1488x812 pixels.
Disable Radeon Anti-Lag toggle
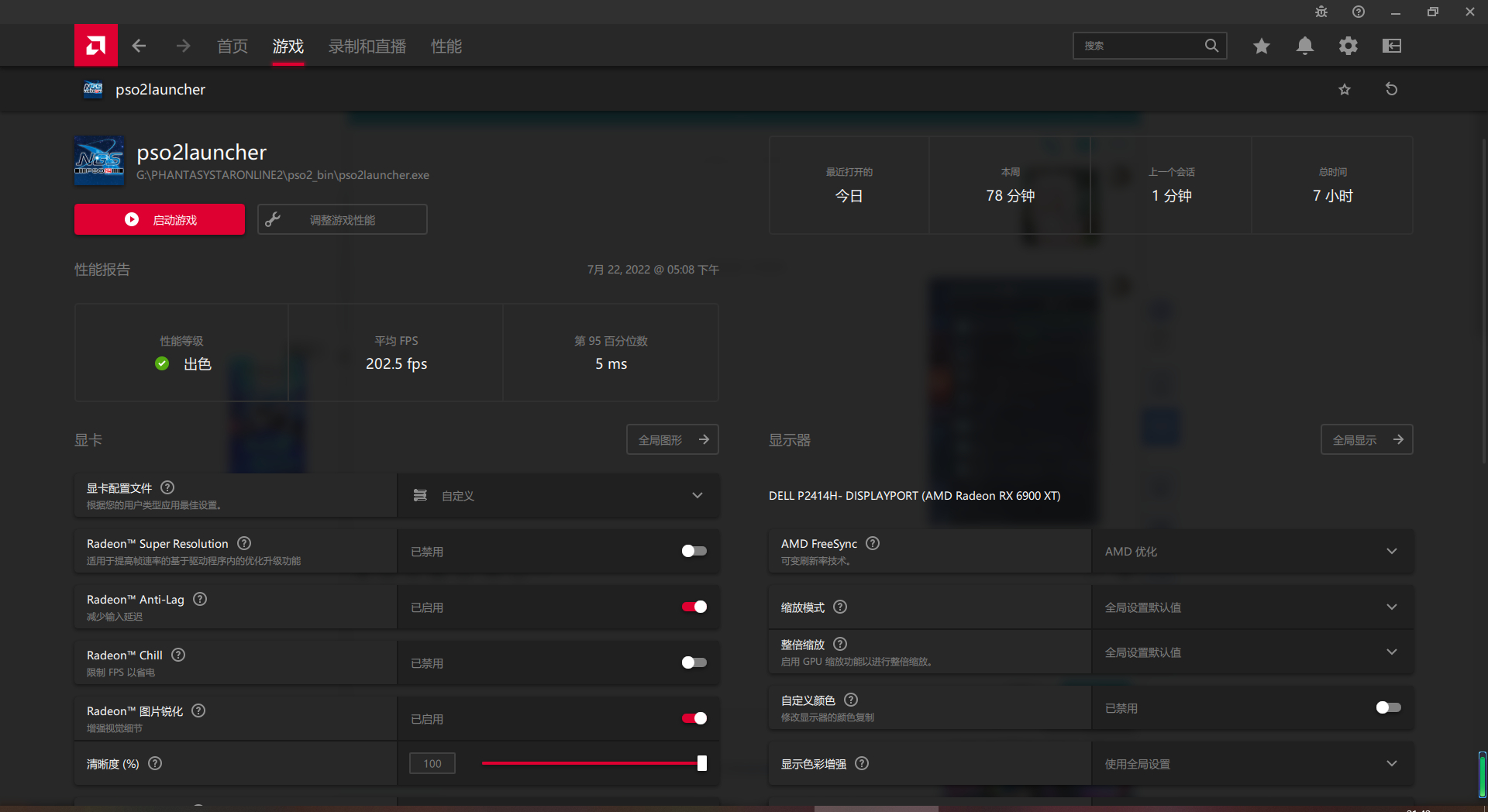point(694,607)
